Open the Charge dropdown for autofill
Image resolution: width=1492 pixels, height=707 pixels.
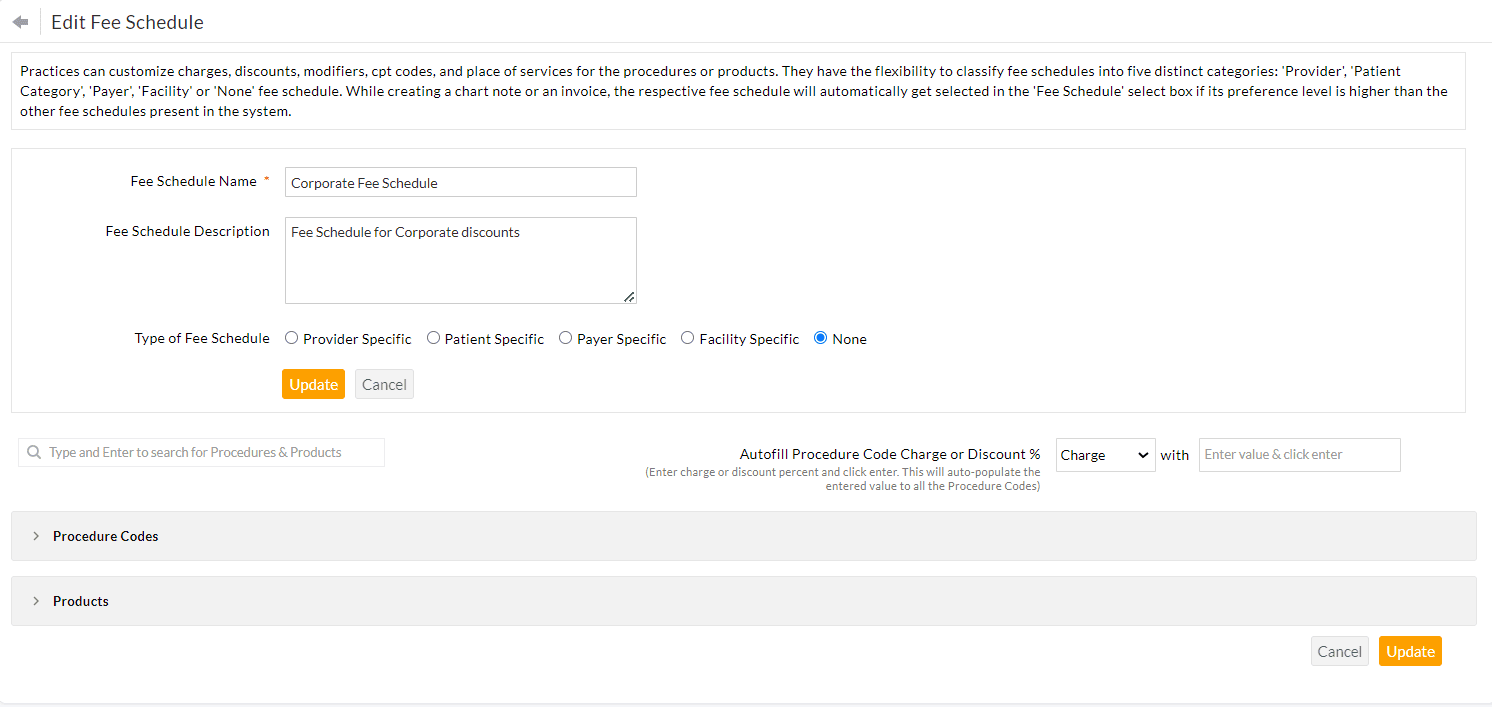tap(1105, 455)
